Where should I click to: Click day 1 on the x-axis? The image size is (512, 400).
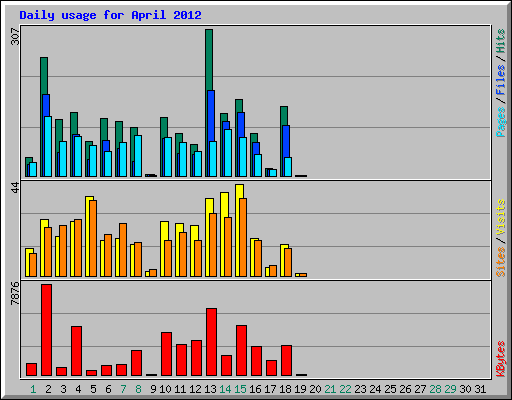point(33,389)
